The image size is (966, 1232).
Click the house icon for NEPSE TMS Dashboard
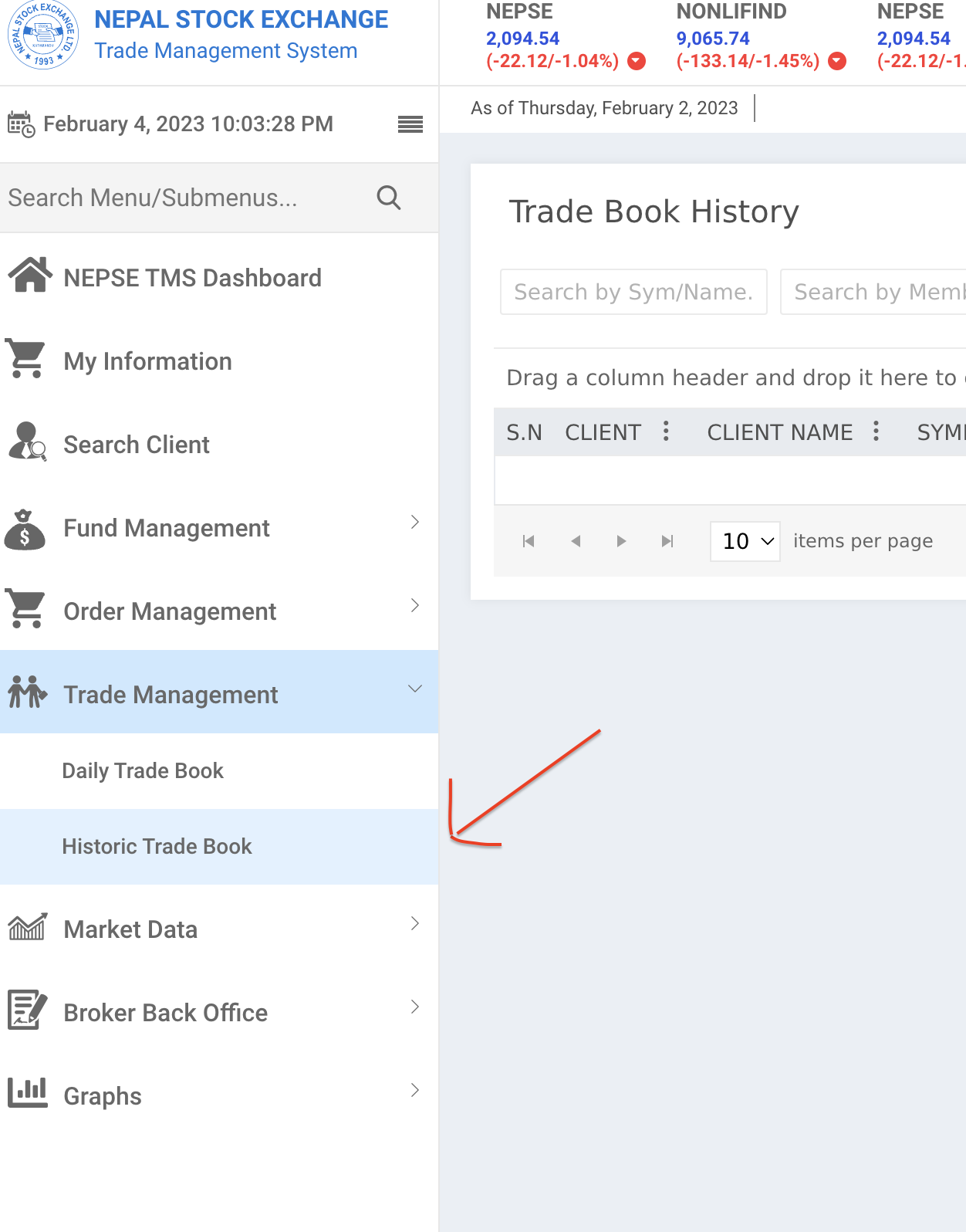29,275
